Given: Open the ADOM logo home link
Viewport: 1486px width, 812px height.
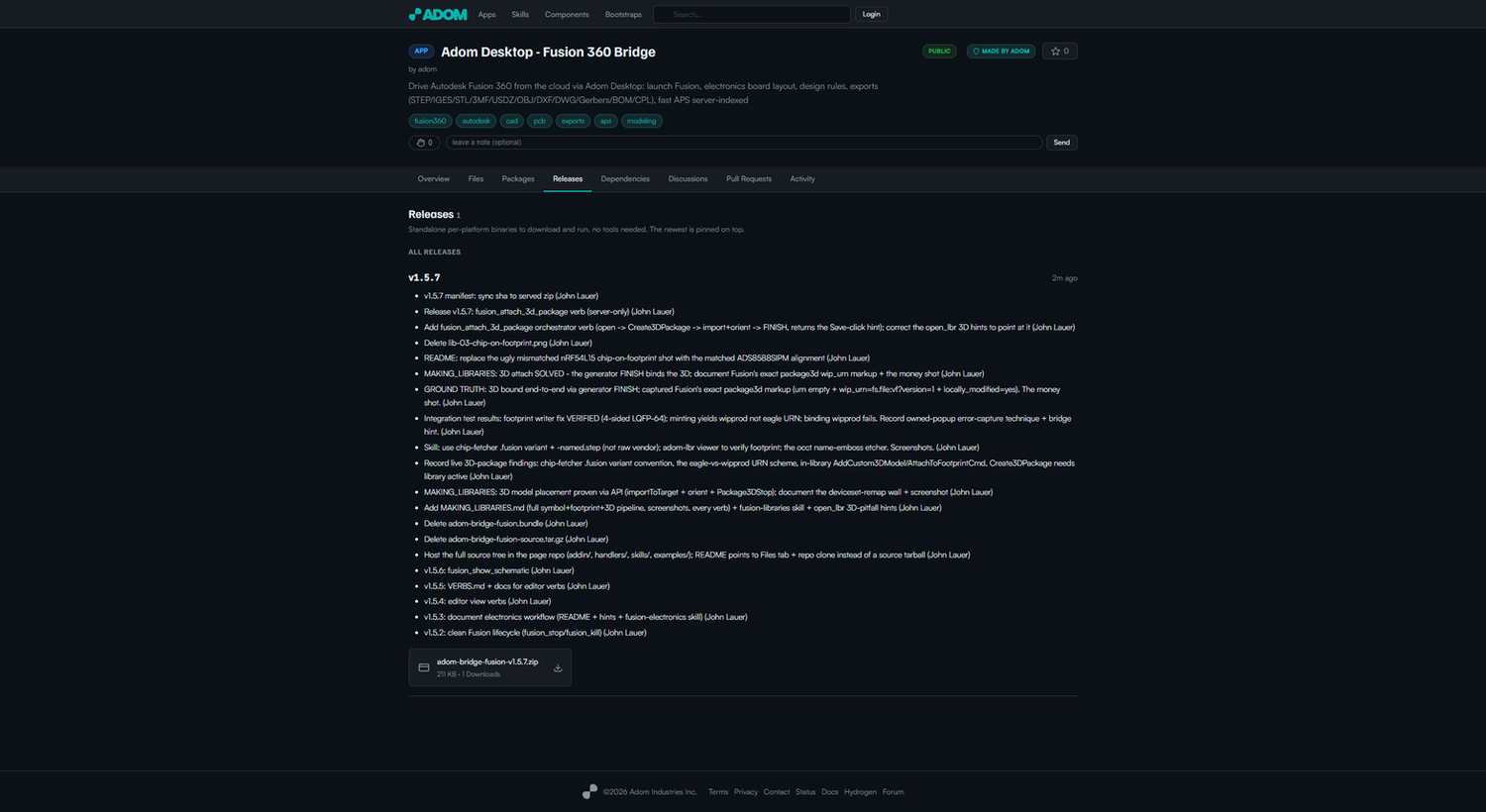Looking at the screenshot, I should click(438, 14).
